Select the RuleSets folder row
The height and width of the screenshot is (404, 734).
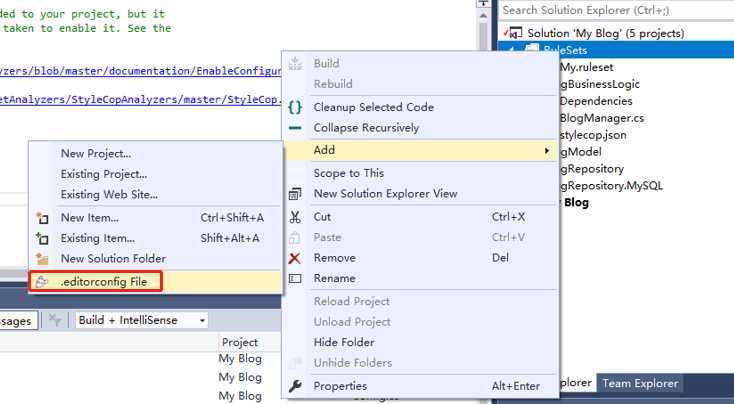click(616, 50)
